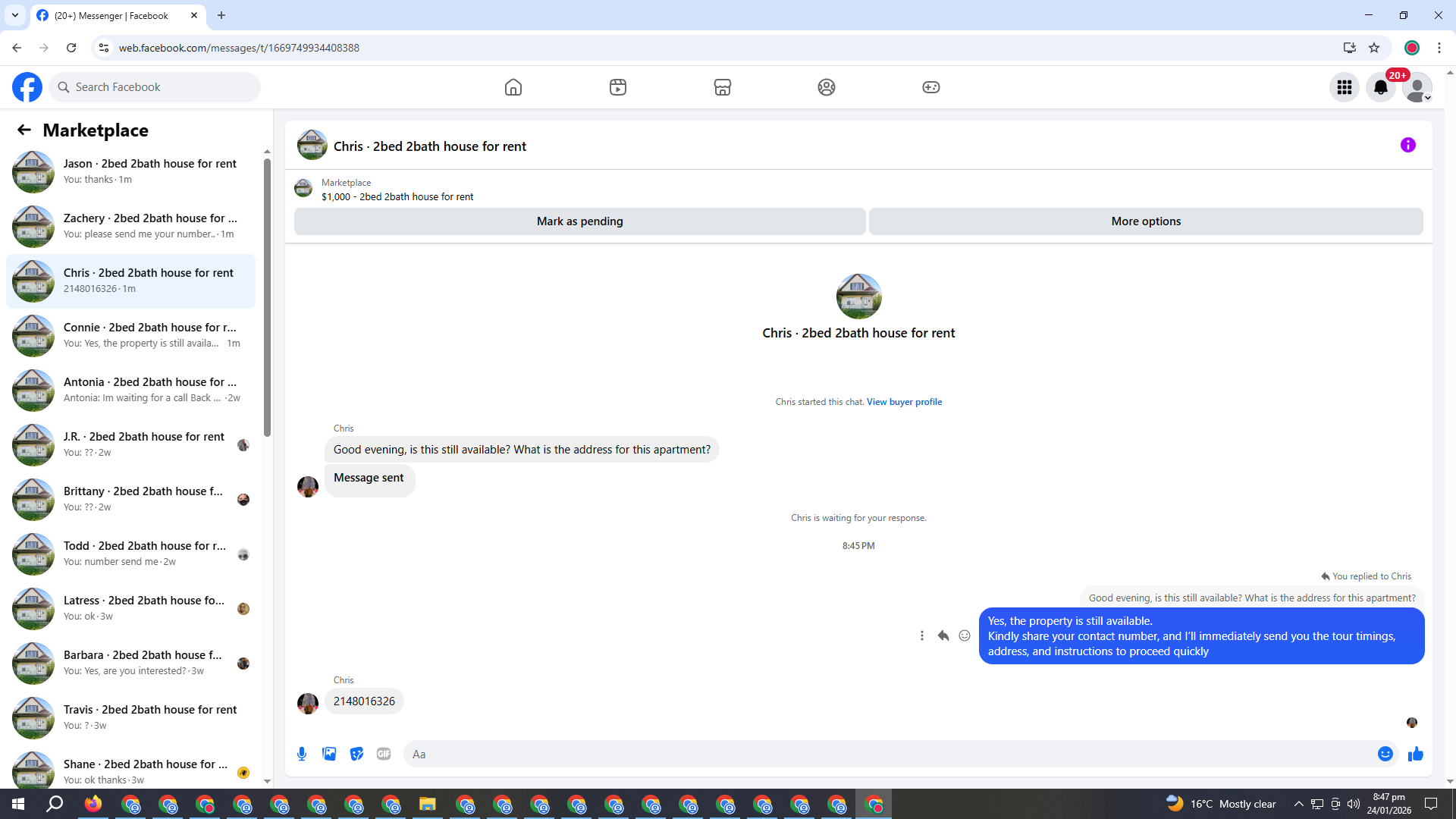Go to the Home tab
This screenshot has height=819, width=1456.
pyautogui.click(x=513, y=87)
